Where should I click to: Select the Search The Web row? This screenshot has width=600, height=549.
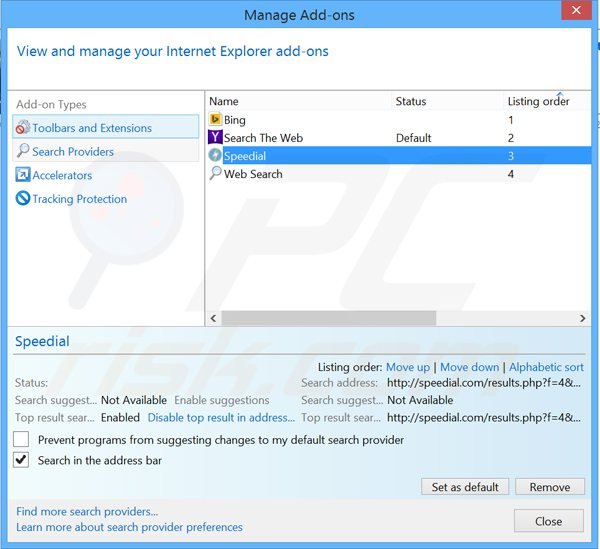coord(399,138)
